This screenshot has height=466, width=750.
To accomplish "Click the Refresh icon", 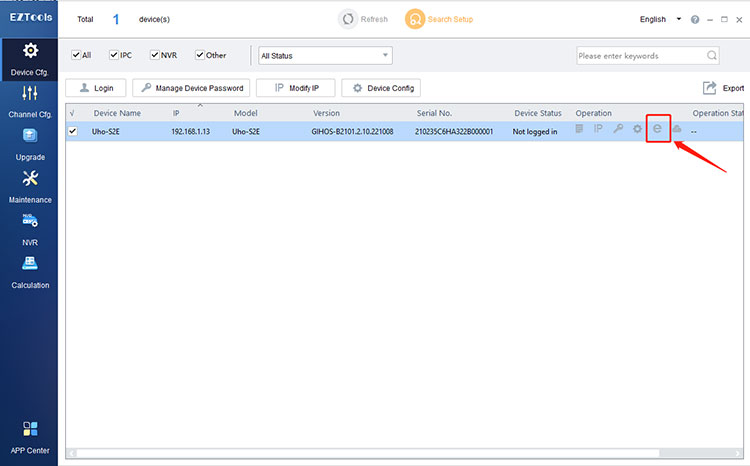I will pyautogui.click(x=348, y=19).
